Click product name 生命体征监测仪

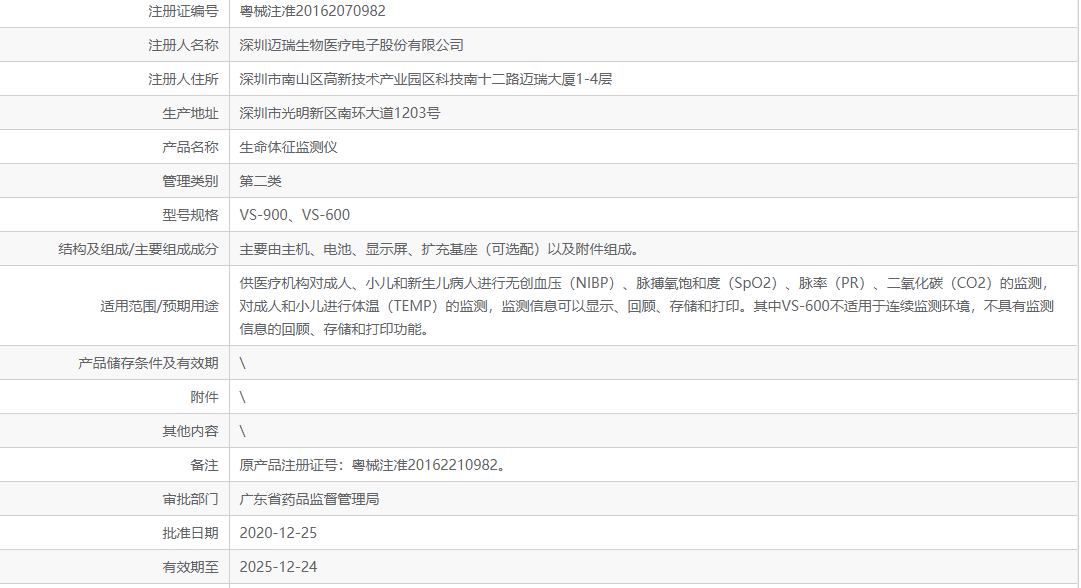coord(279,146)
